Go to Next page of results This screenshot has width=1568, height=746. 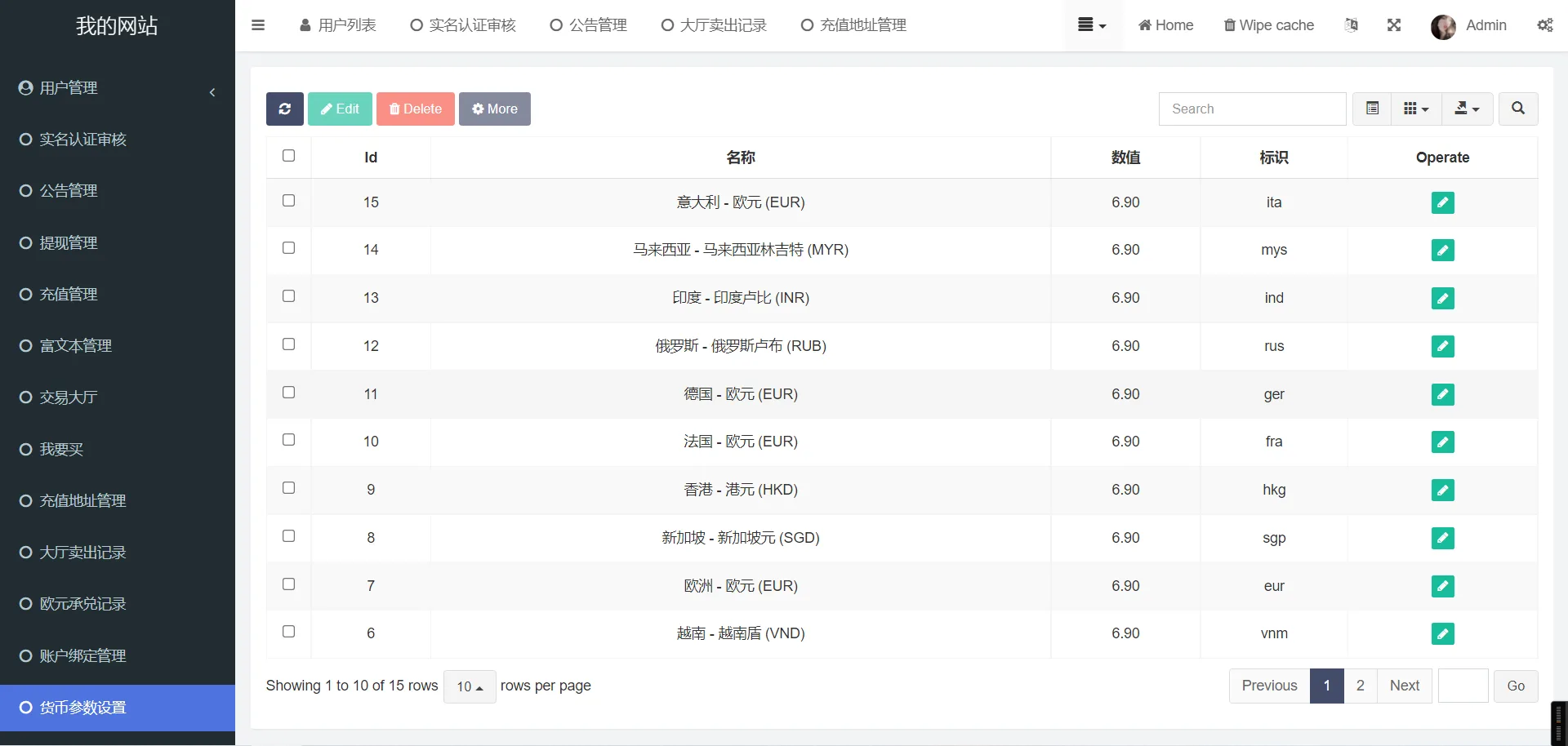1404,686
